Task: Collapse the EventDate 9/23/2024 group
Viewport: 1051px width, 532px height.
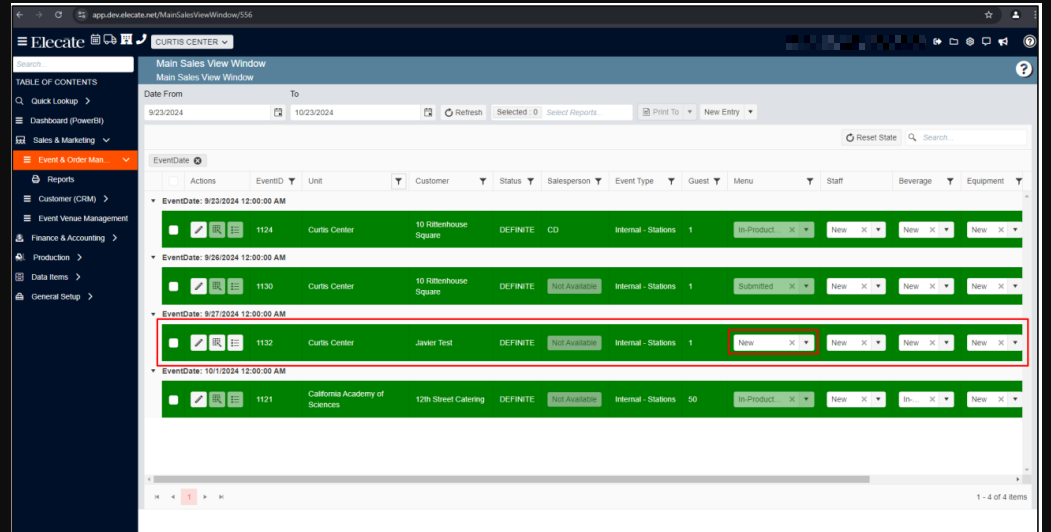Action: click(152, 201)
